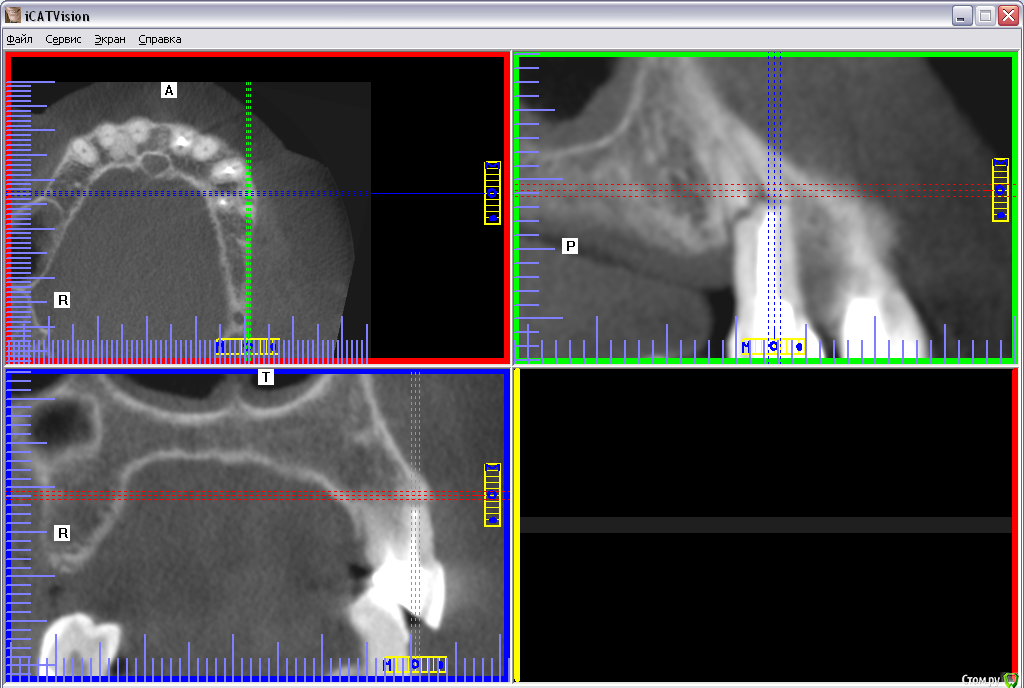Click the T orientation marker in coronal view
Viewport: 1024px width, 688px height.
(266, 377)
